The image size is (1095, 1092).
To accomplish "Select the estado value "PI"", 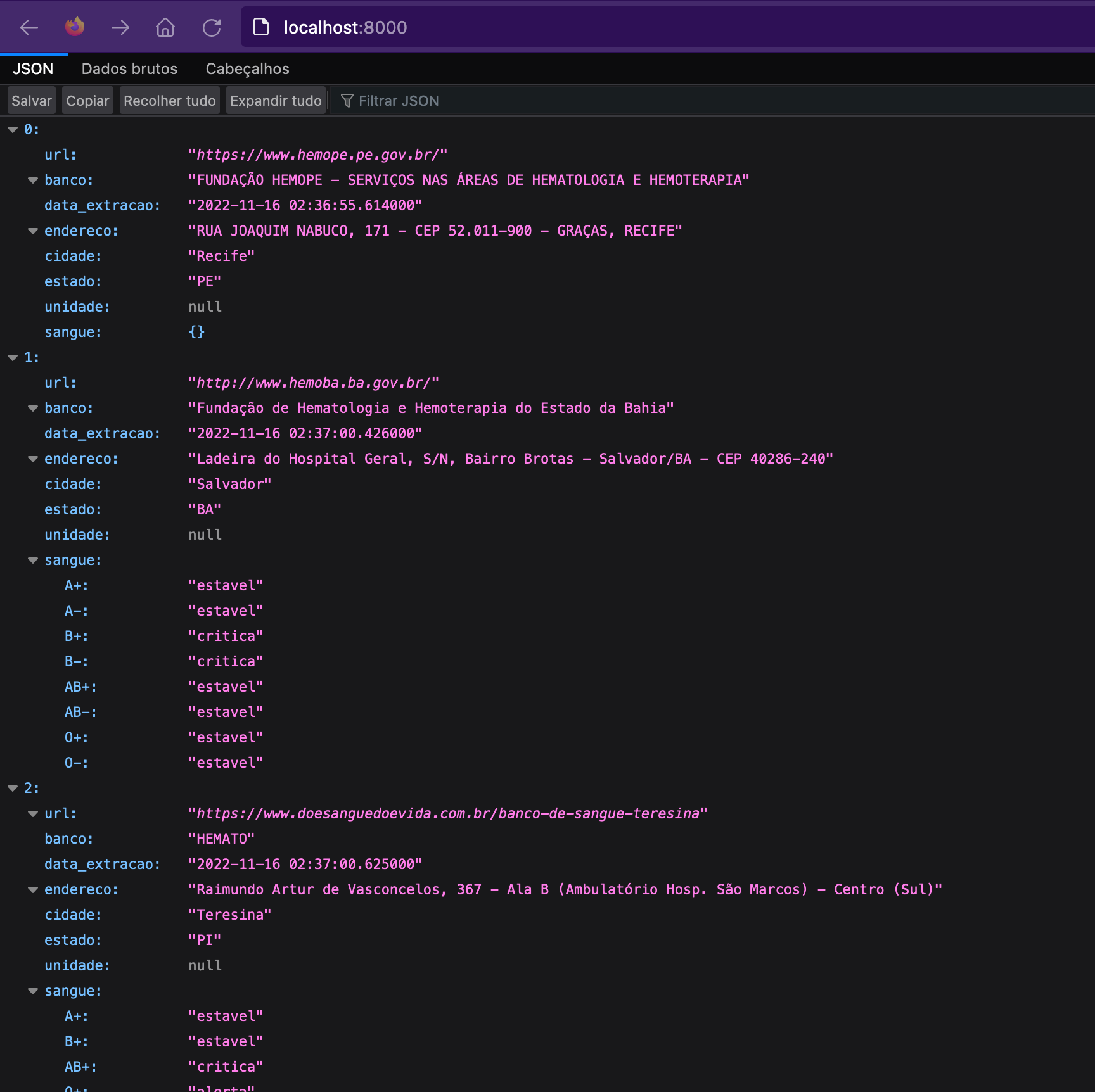I will point(205,940).
